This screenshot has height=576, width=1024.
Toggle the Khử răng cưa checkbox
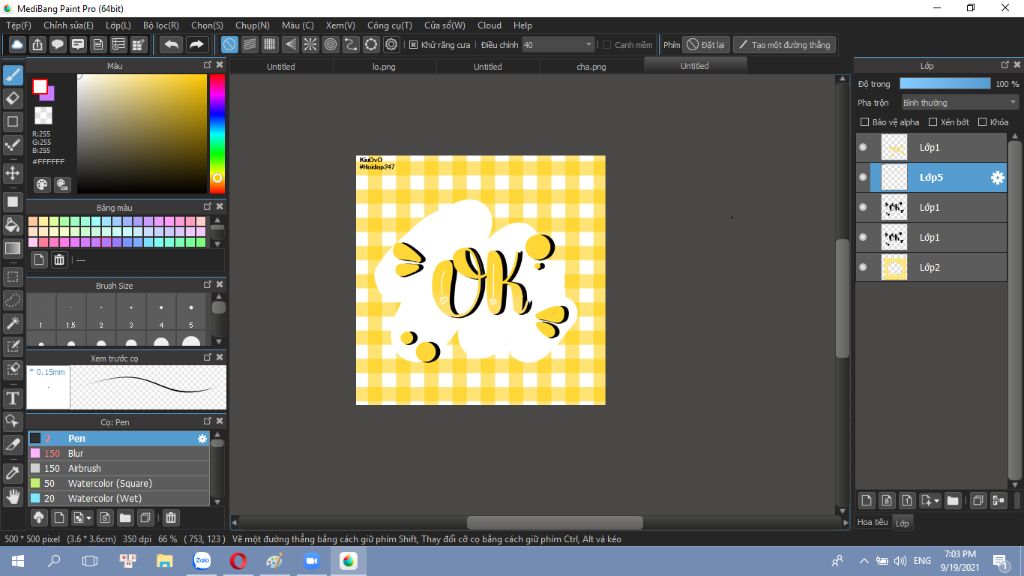(413, 45)
